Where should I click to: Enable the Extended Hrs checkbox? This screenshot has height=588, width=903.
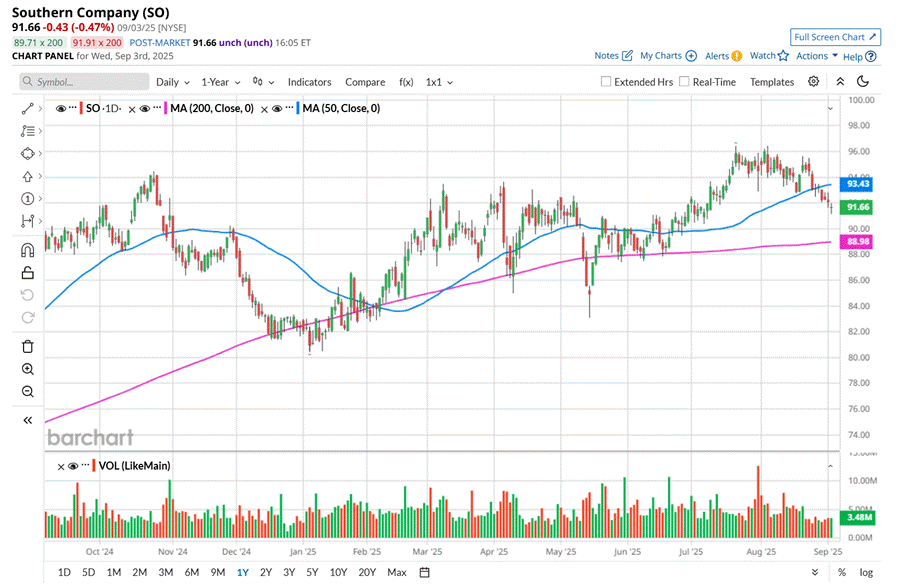[x=606, y=82]
